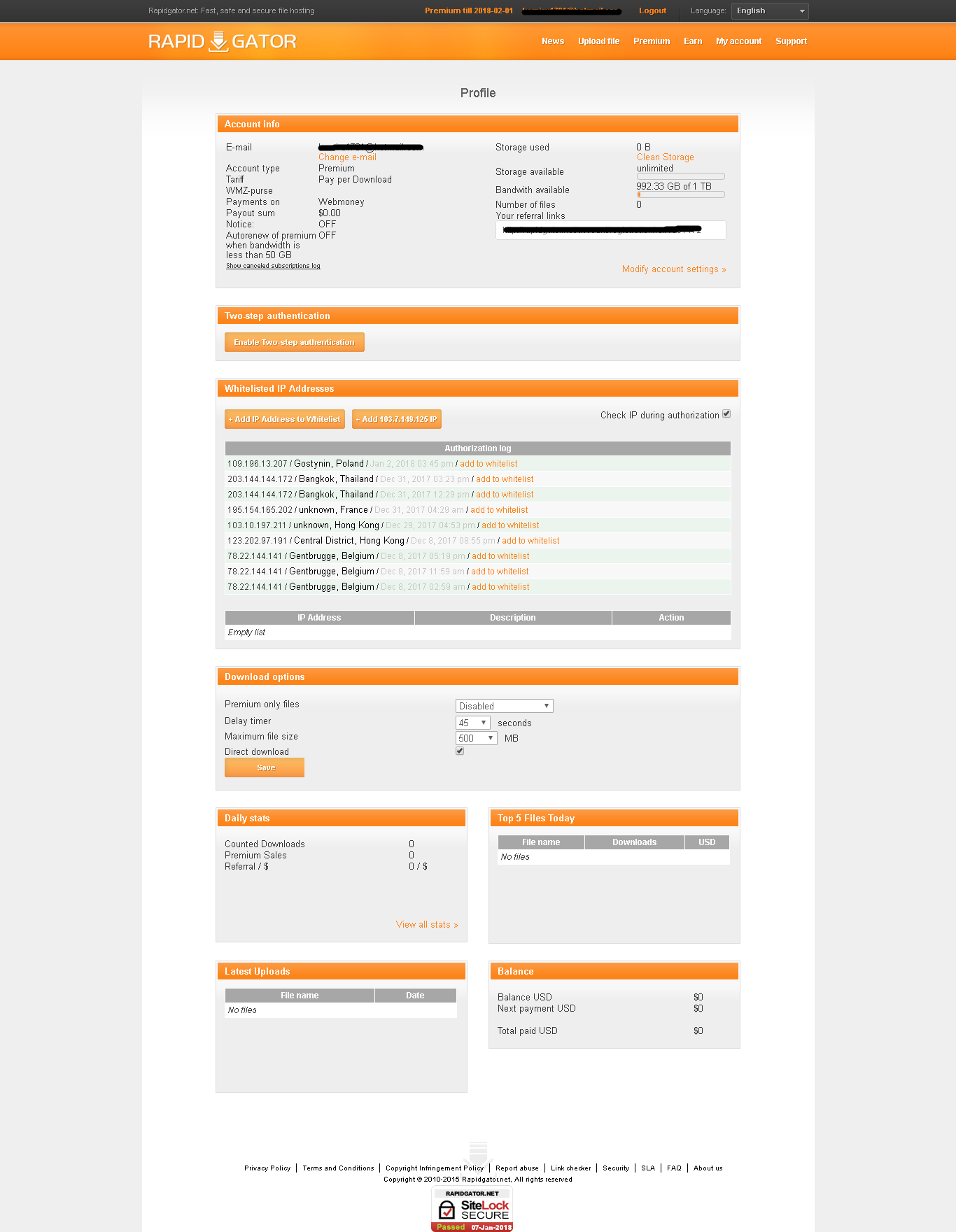Add 123.202.97.191 Central District to whitelist
This screenshot has width=956, height=1232.
click(531, 541)
